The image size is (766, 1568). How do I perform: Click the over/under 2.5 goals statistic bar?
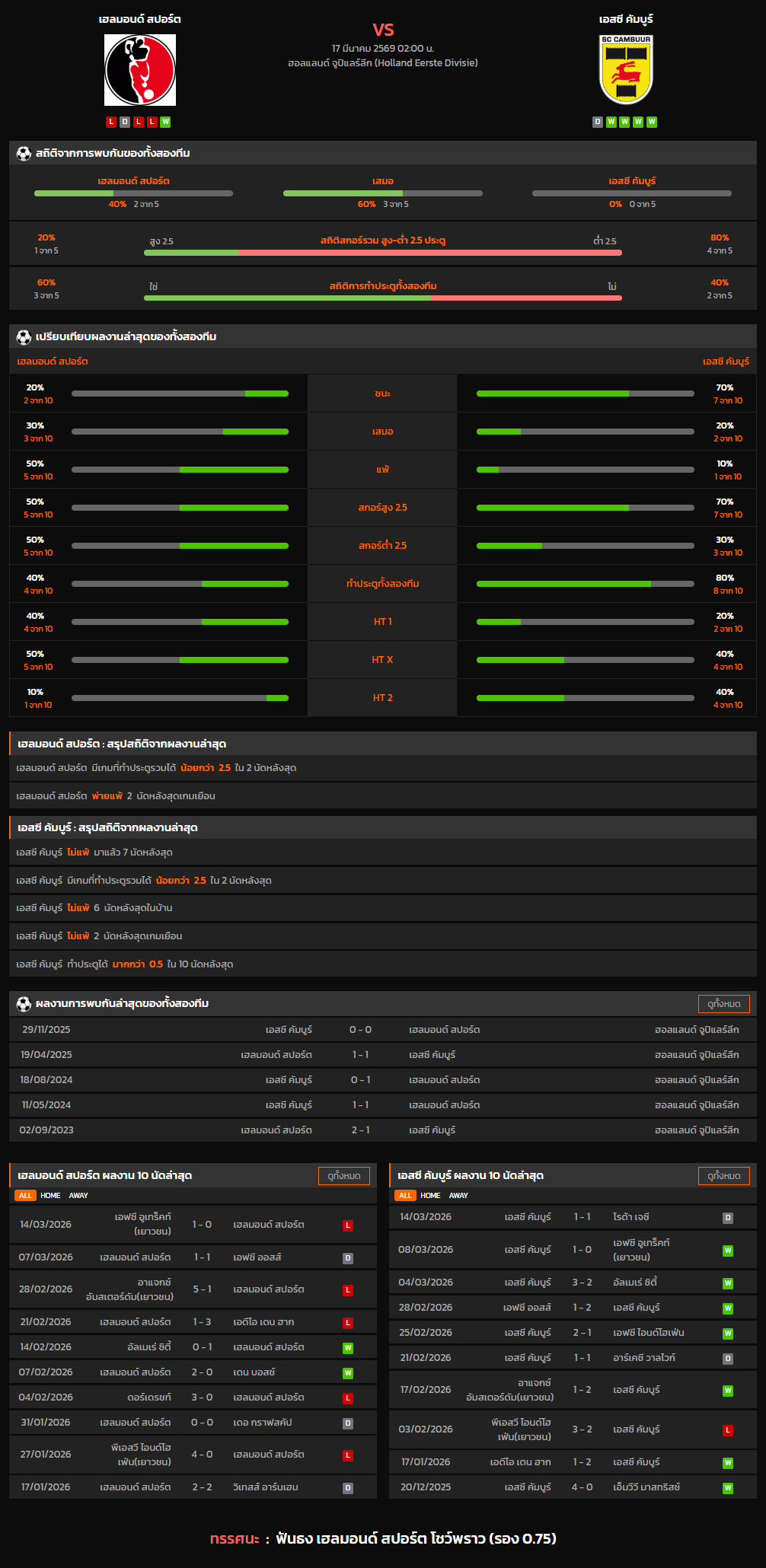click(382, 252)
